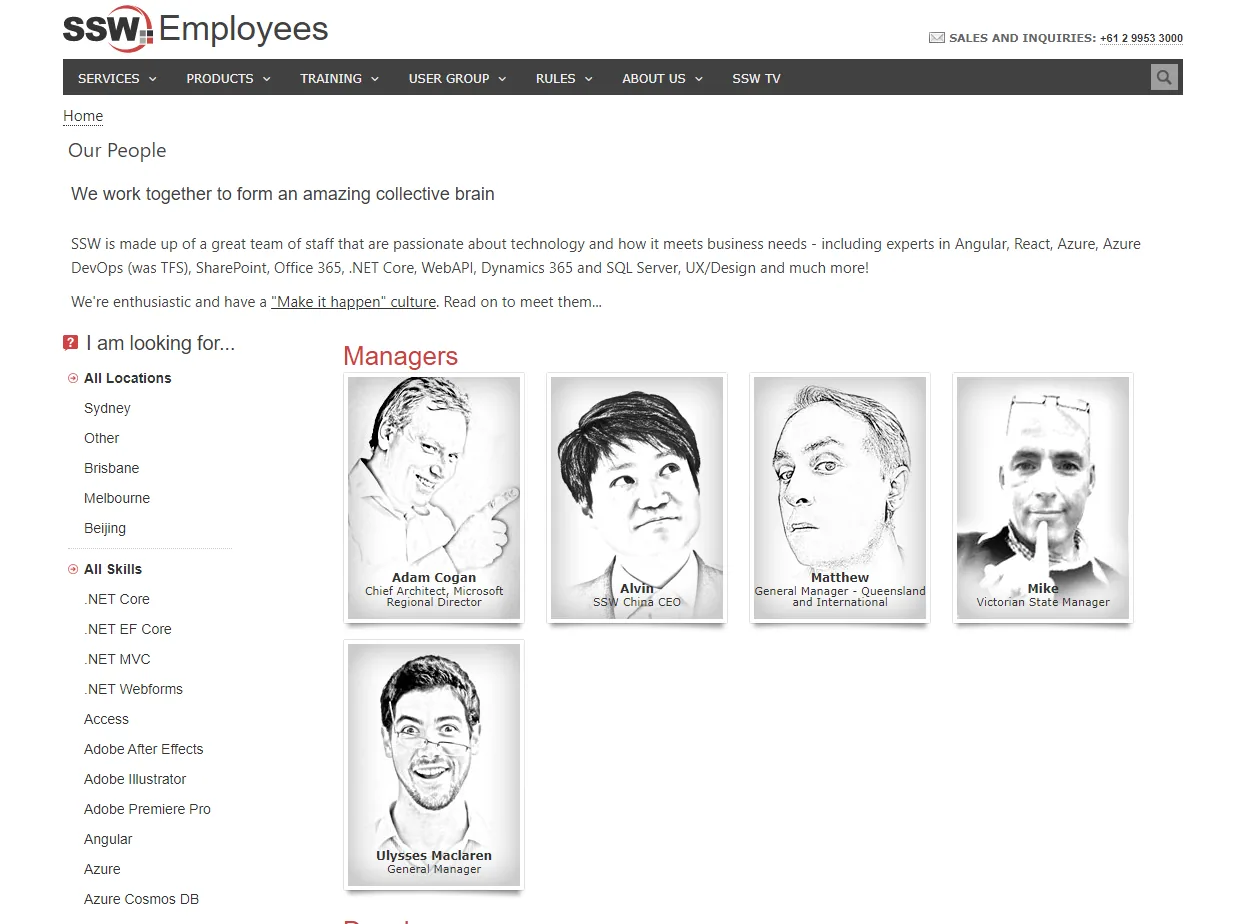This screenshot has width=1246, height=924.
Task: Open Alvin's SSW China CEO card
Action: click(x=637, y=498)
